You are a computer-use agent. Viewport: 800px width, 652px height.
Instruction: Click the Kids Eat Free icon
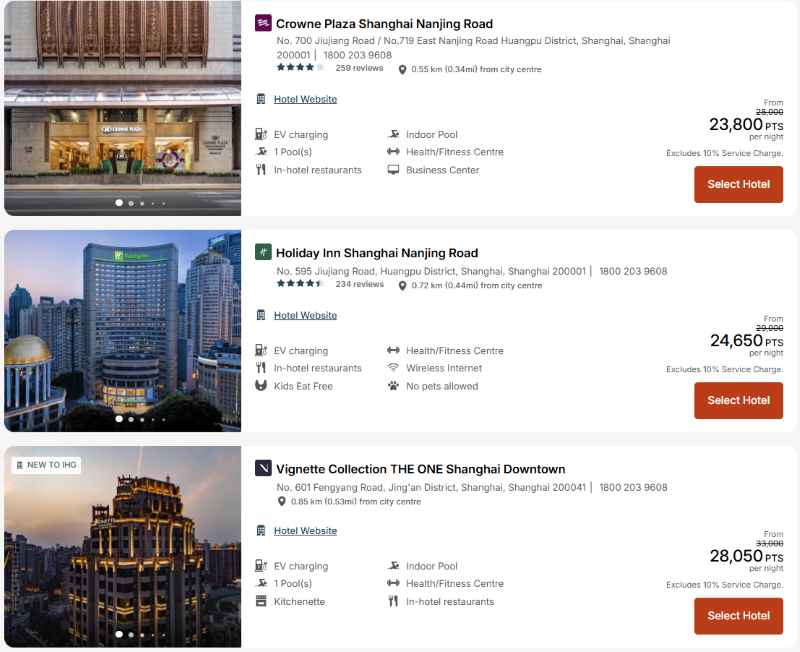tap(261, 386)
